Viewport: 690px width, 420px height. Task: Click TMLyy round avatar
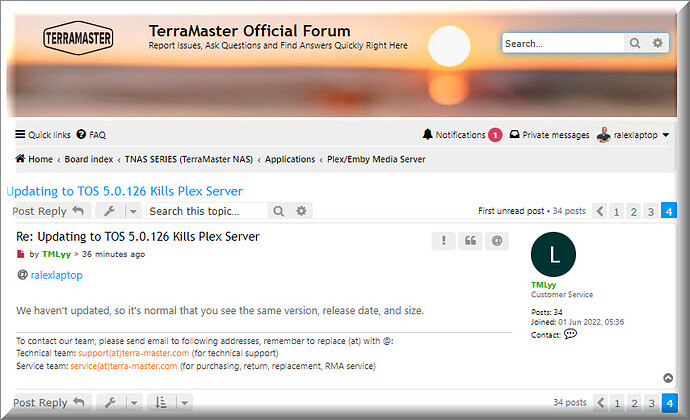pos(553,254)
